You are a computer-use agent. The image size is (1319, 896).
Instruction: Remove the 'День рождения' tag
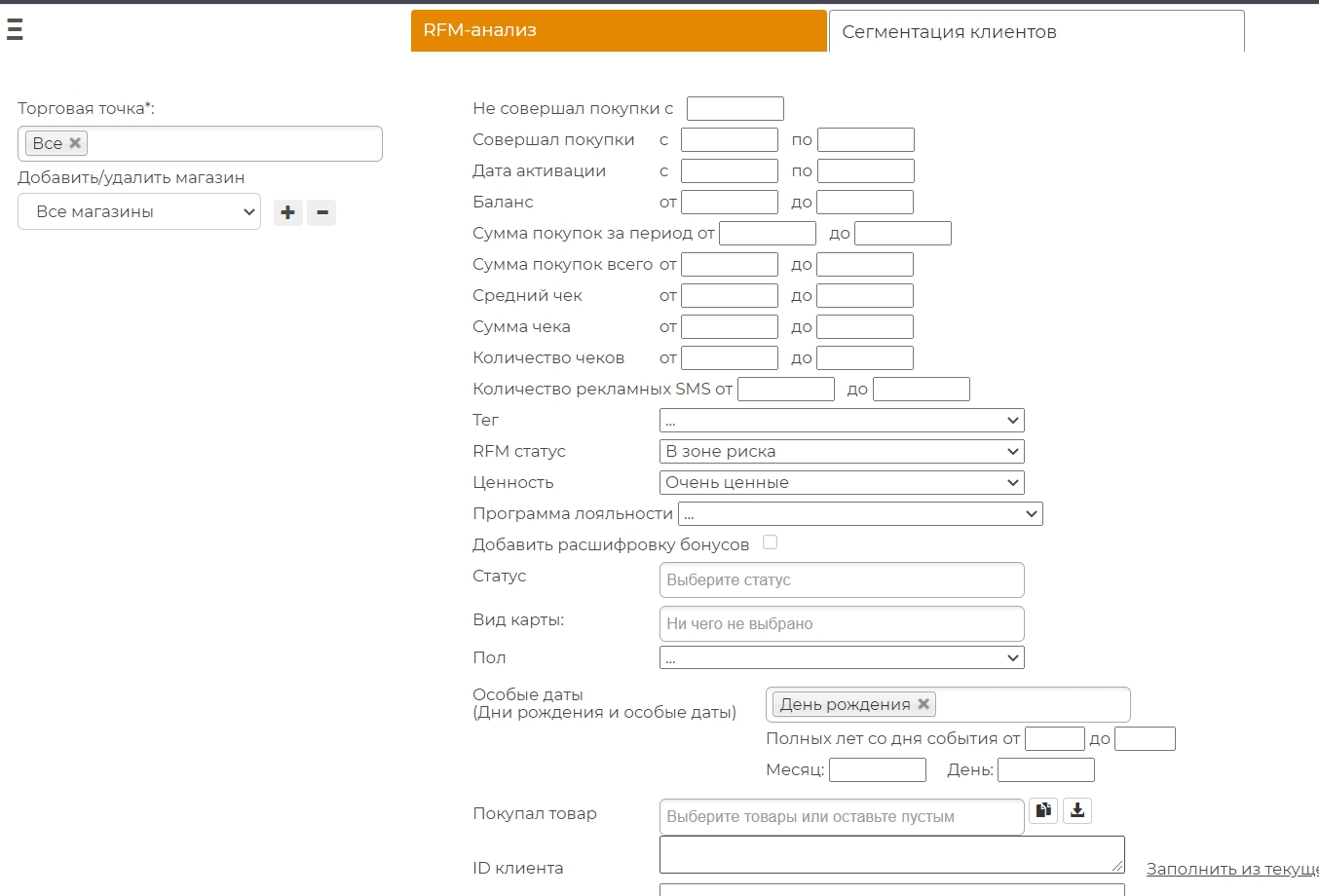point(923,704)
